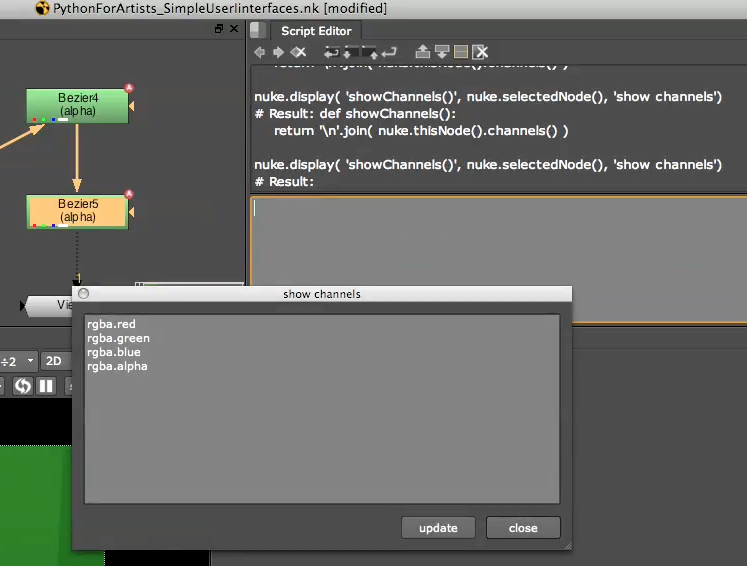747x566 pixels.
Task: Open the 2D view mode selector
Action: tap(56, 362)
